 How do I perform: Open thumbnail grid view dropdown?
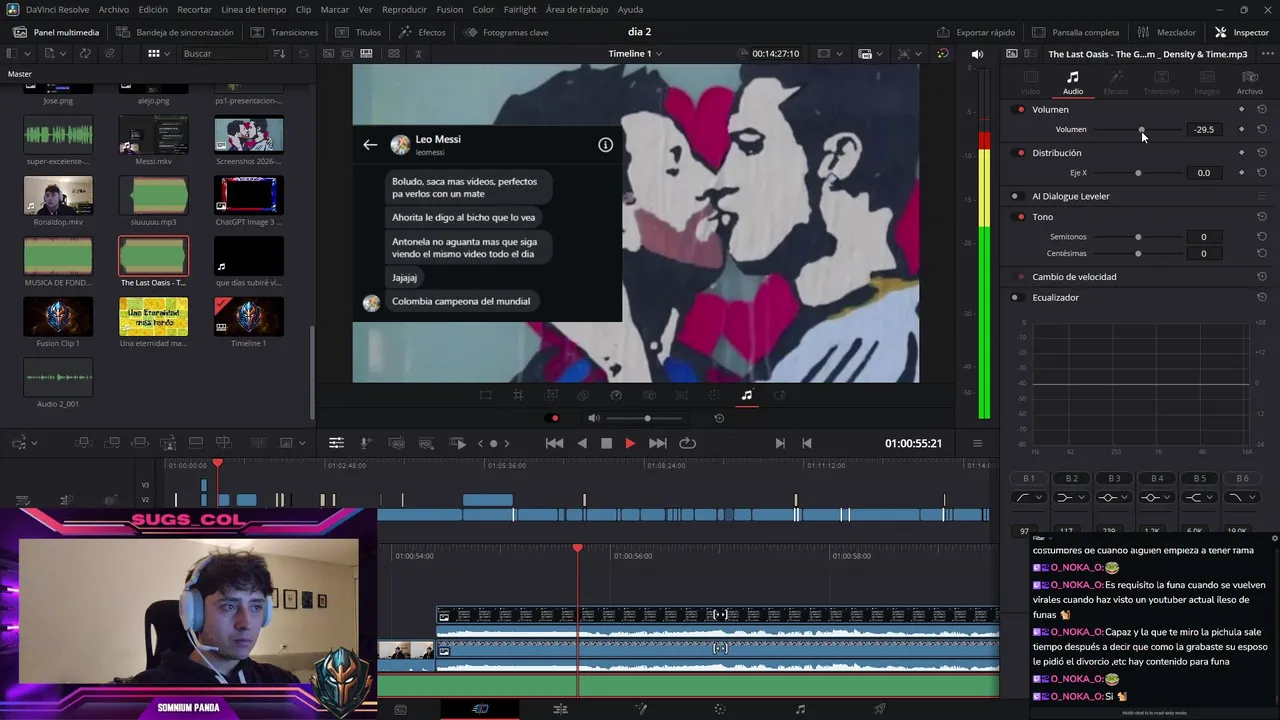point(158,54)
